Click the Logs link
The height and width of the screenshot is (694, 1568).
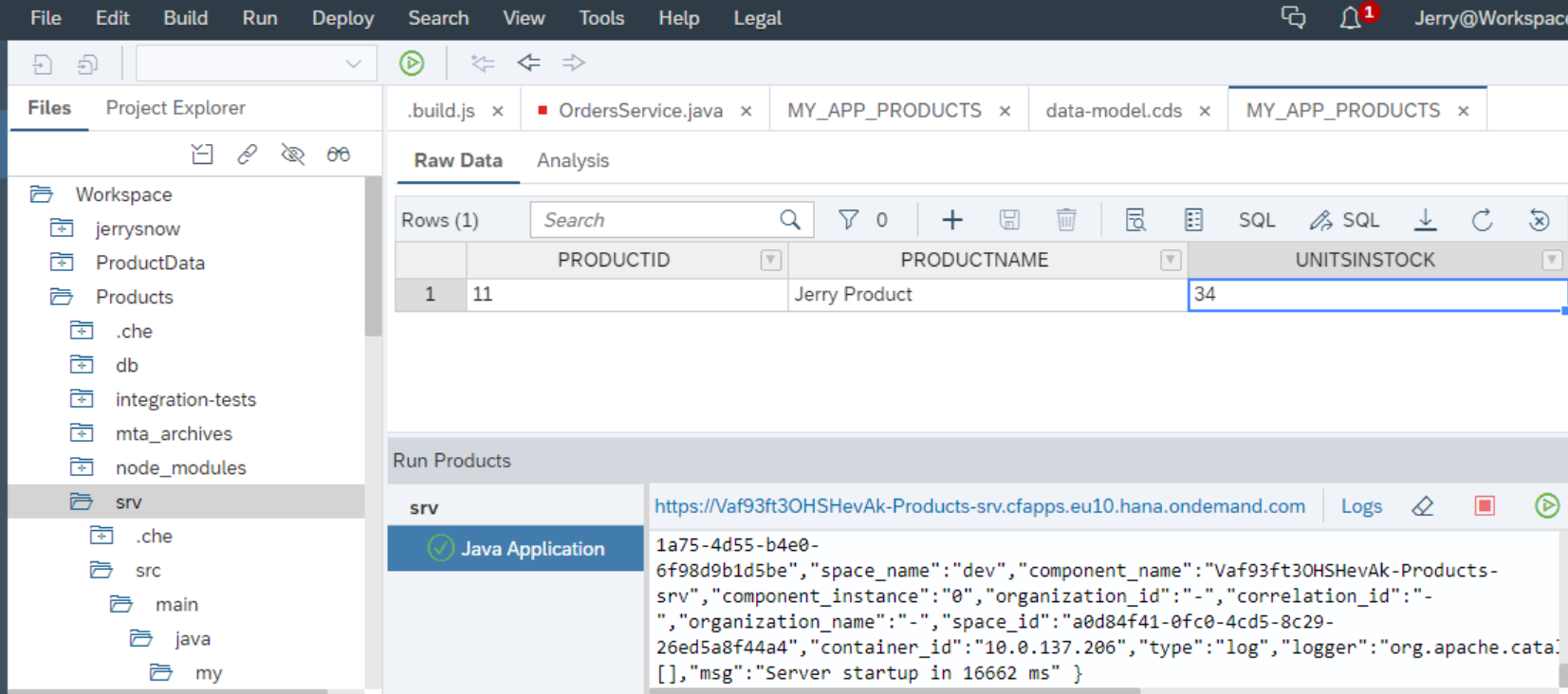coord(1361,506)
